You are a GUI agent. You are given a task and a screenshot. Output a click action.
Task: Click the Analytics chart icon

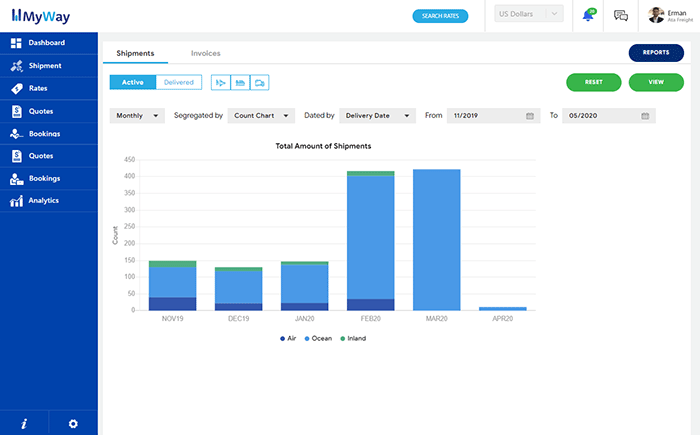pyautogui.click(x=17, y=201)
